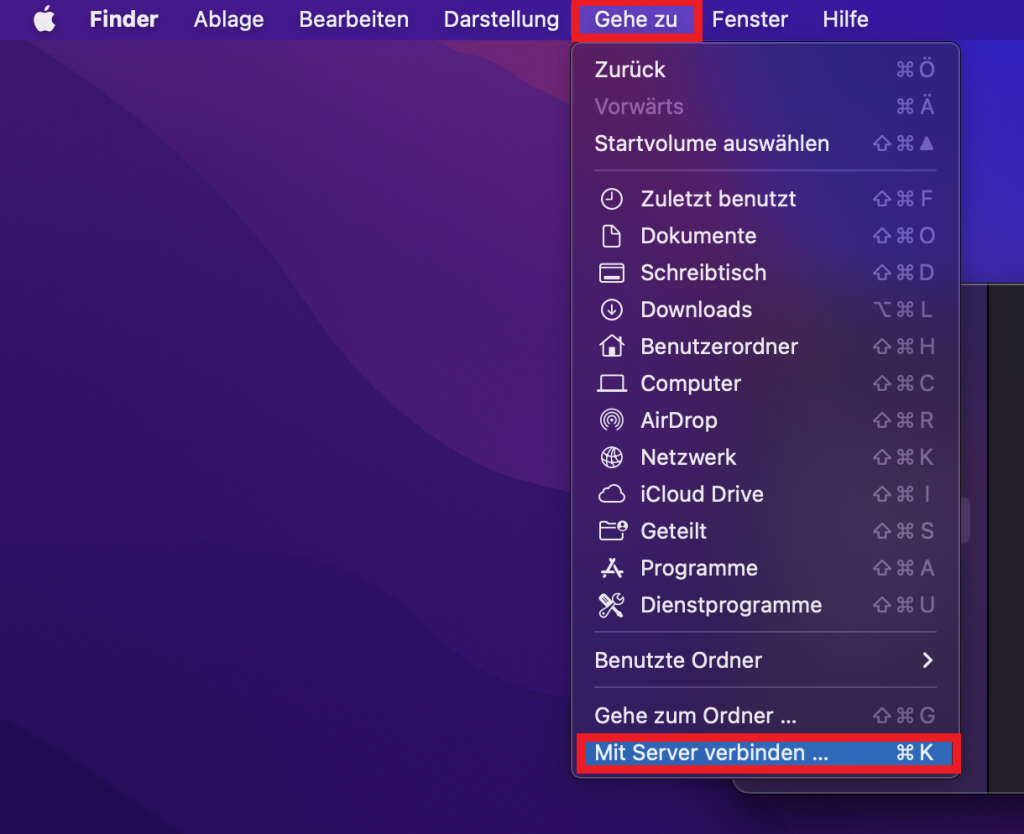Click the iCloud Drive cloud icon
The image size is (1024, 834).
tap(611, 495)
